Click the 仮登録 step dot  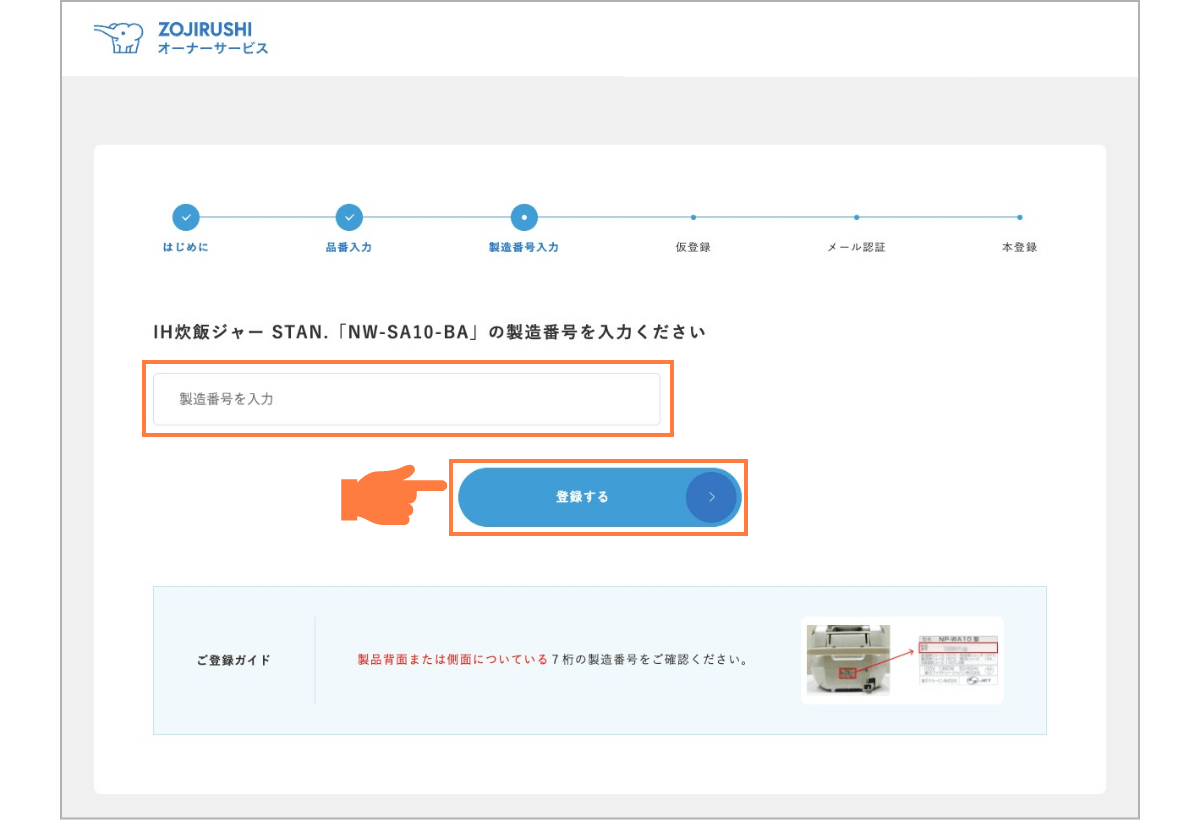point(693,217)
